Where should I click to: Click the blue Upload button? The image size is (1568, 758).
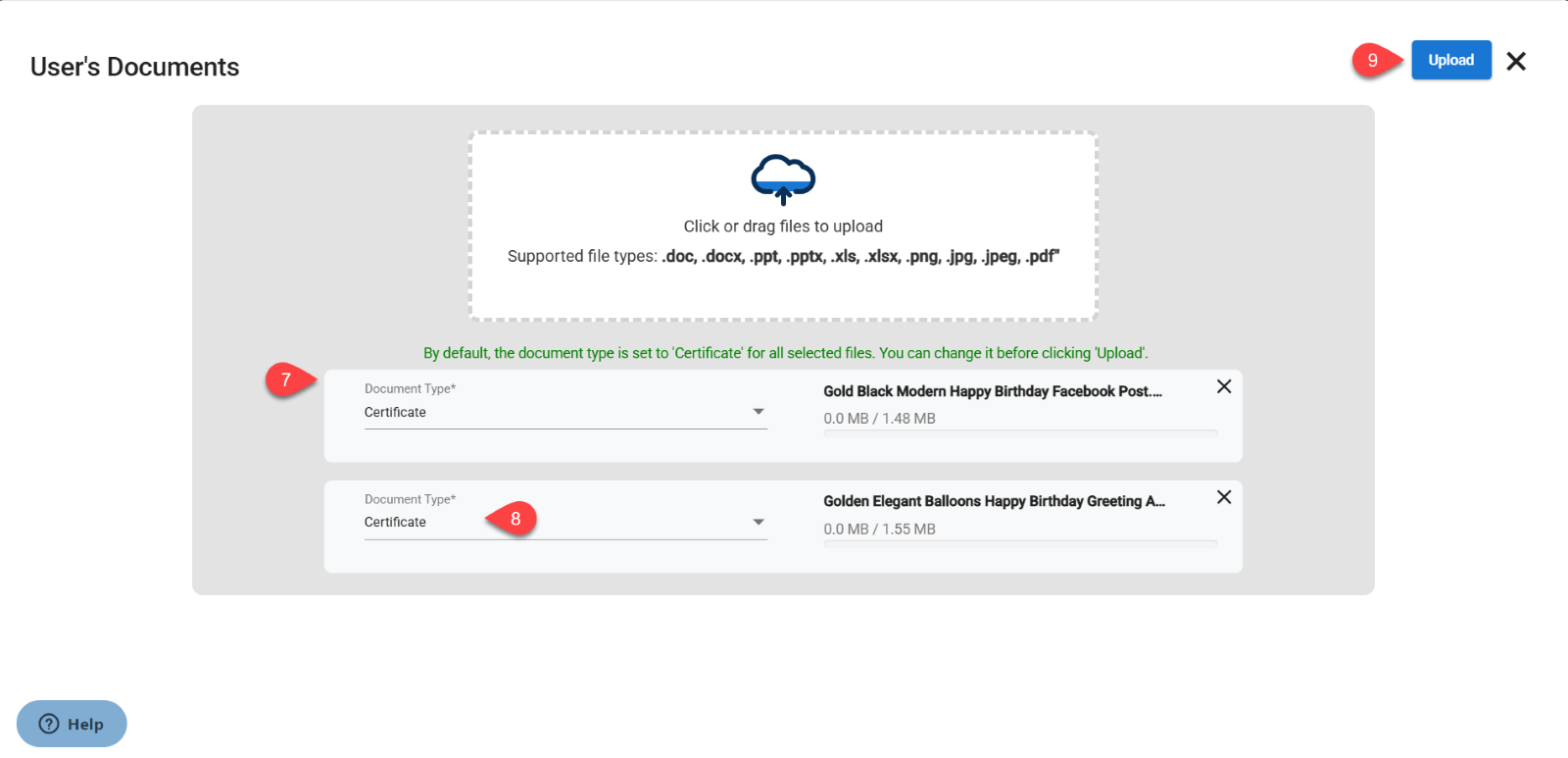tap(1450, 60)
